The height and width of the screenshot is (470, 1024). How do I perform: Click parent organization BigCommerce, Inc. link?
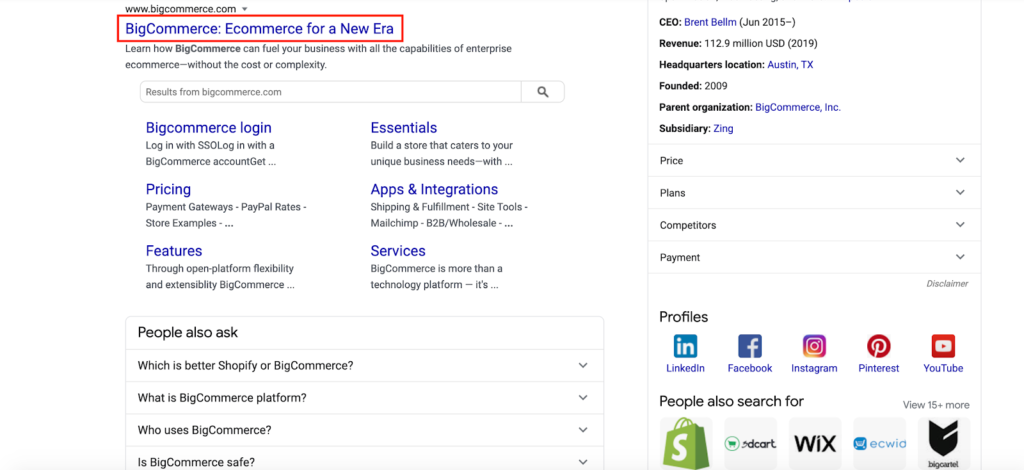798,107
